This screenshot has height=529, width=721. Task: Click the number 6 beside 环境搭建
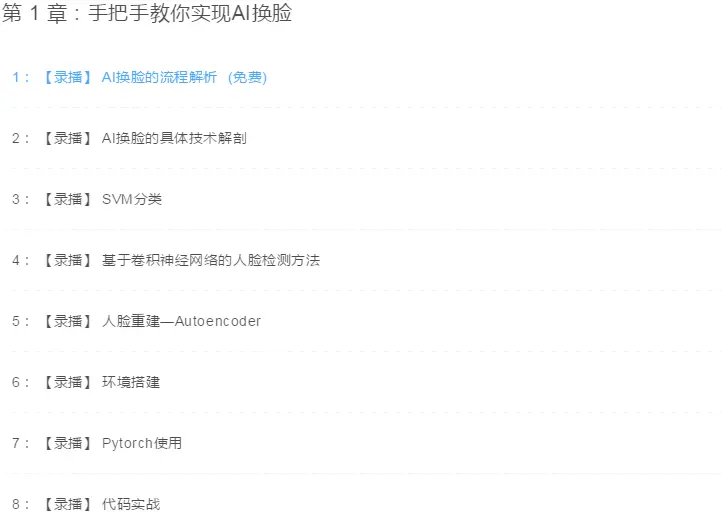[16, 383]
